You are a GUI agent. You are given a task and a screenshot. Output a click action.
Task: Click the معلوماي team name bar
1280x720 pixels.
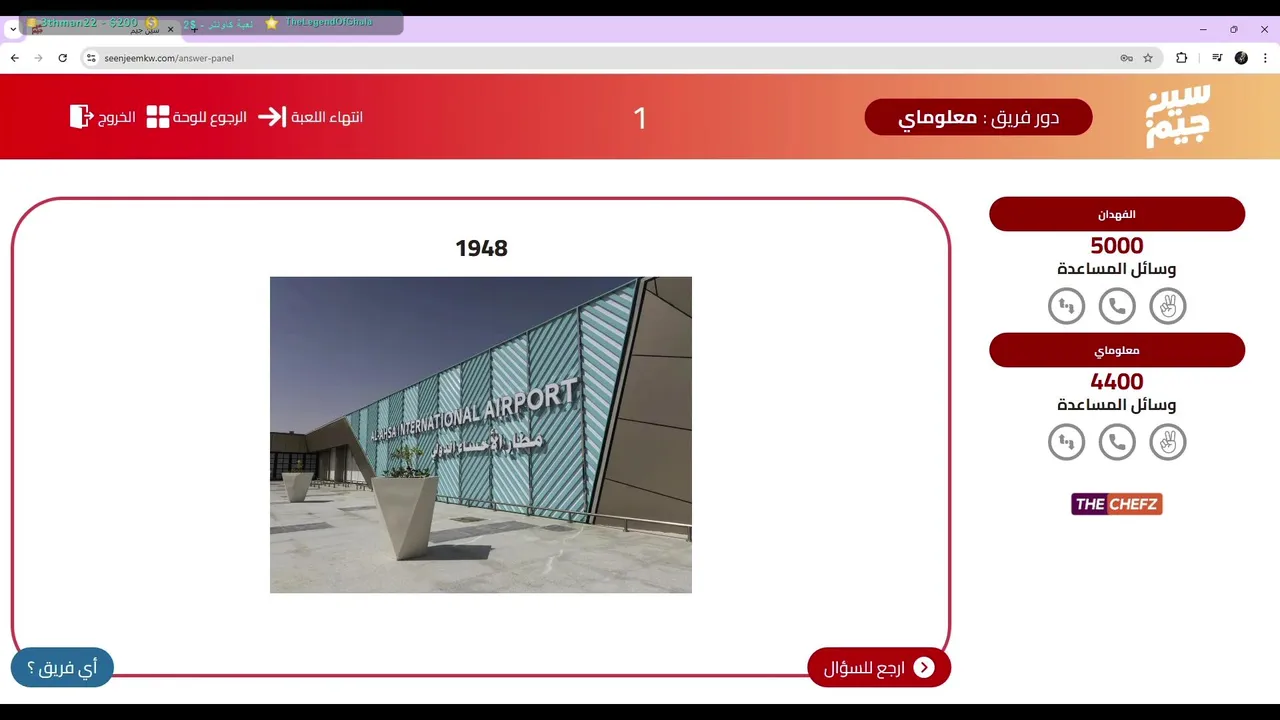point(1117,350)
